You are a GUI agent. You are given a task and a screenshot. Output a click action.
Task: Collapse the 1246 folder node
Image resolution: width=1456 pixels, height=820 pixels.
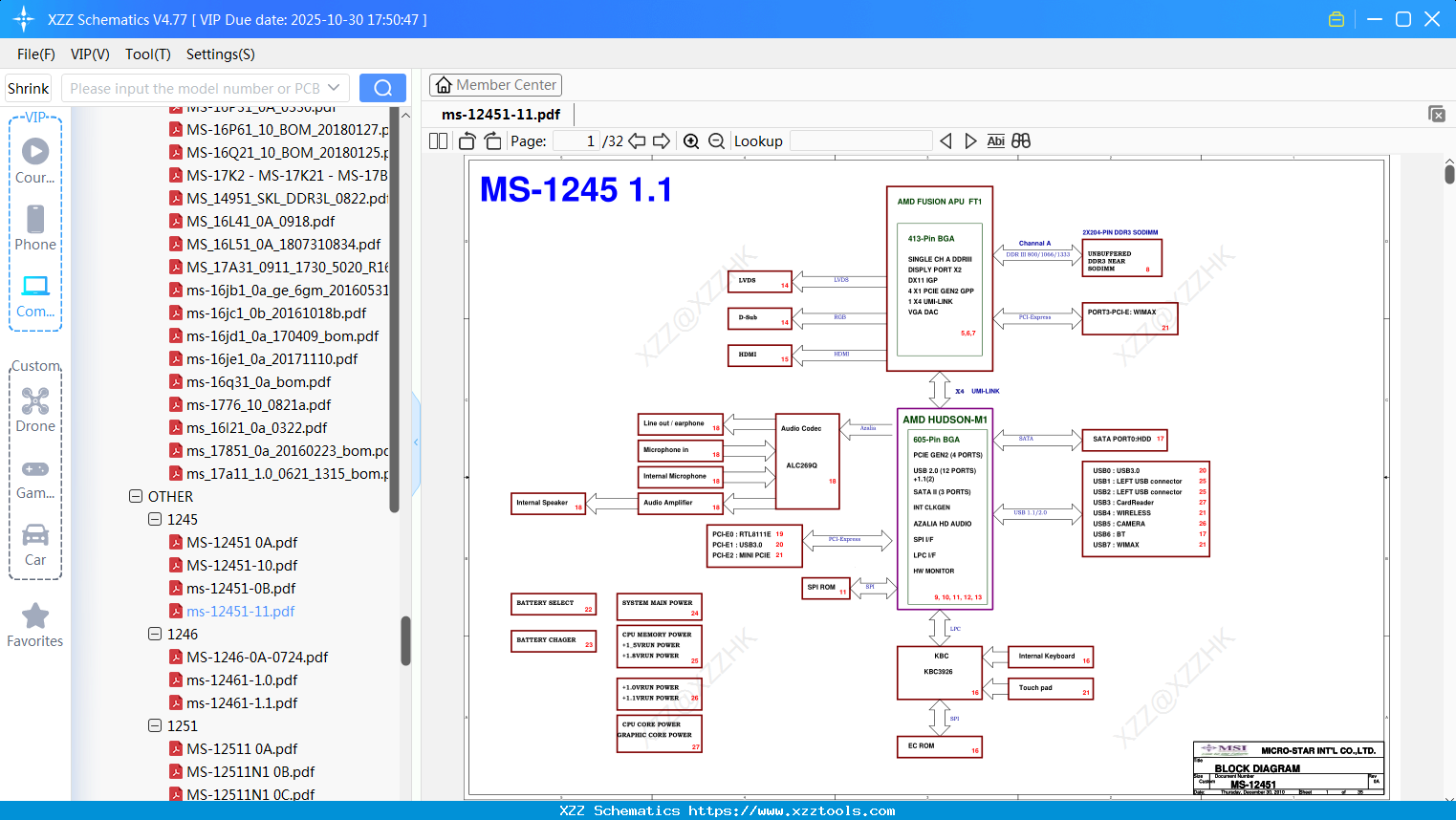tap(155, 635)
